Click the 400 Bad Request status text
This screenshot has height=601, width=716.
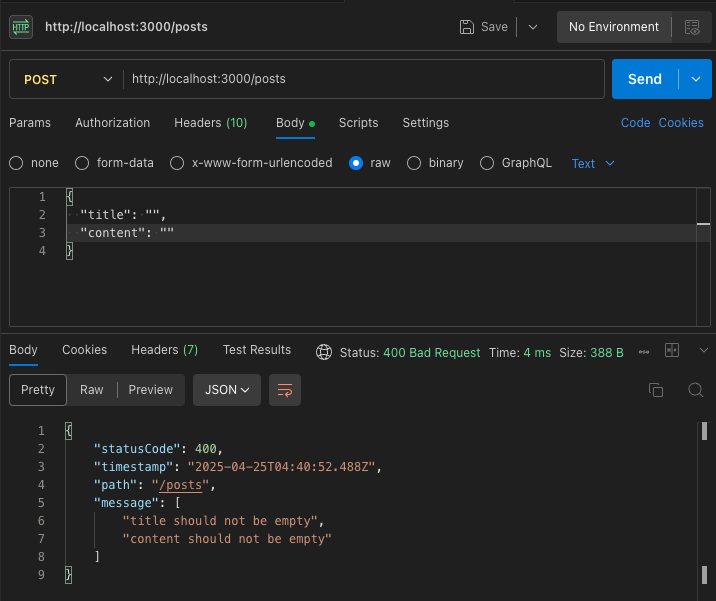click(432, 353)
